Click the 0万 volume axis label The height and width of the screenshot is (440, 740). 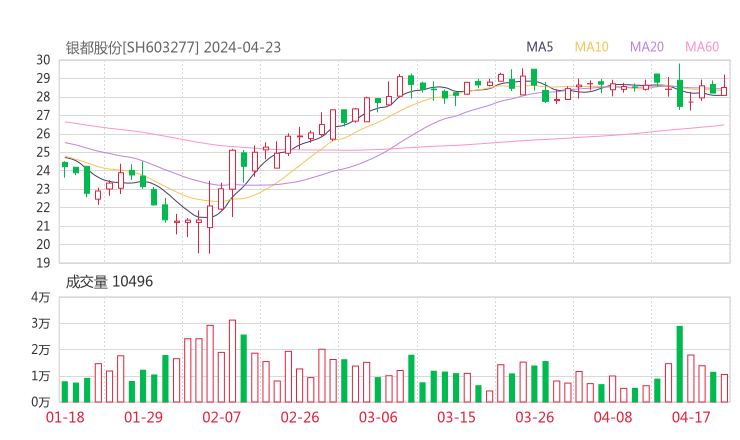41,402
